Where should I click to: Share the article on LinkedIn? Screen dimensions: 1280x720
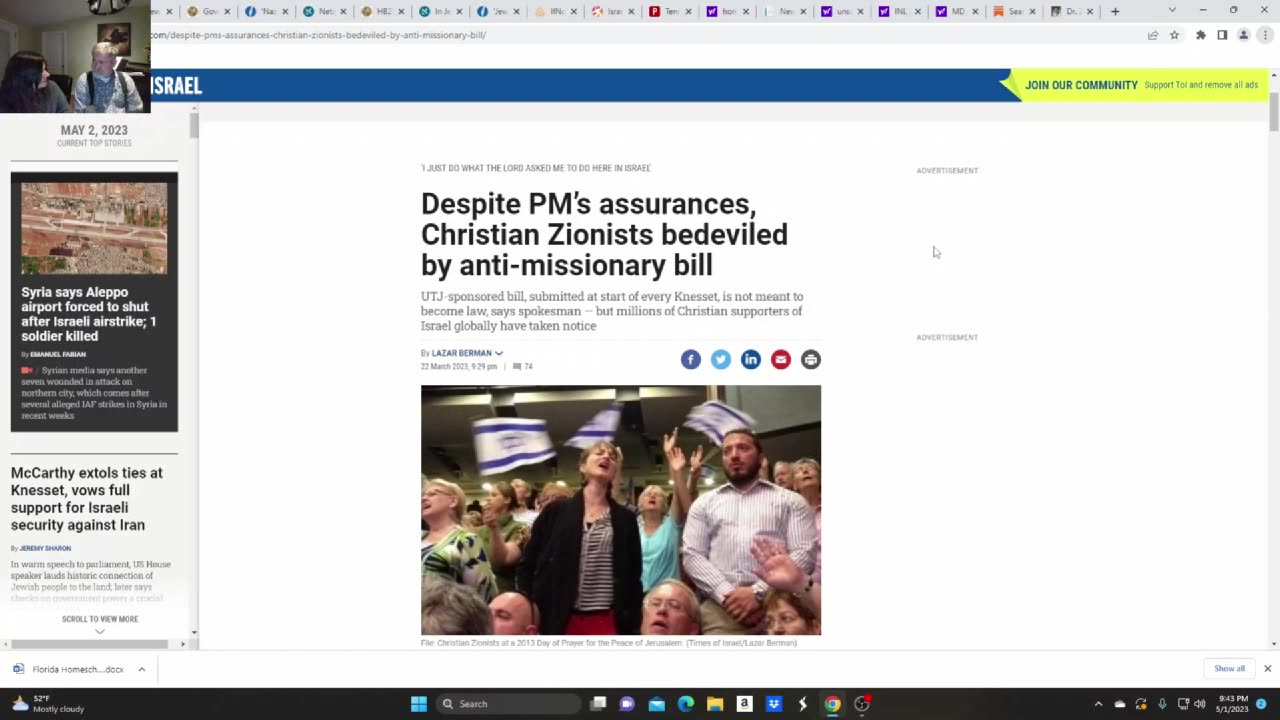click(751, 360)
